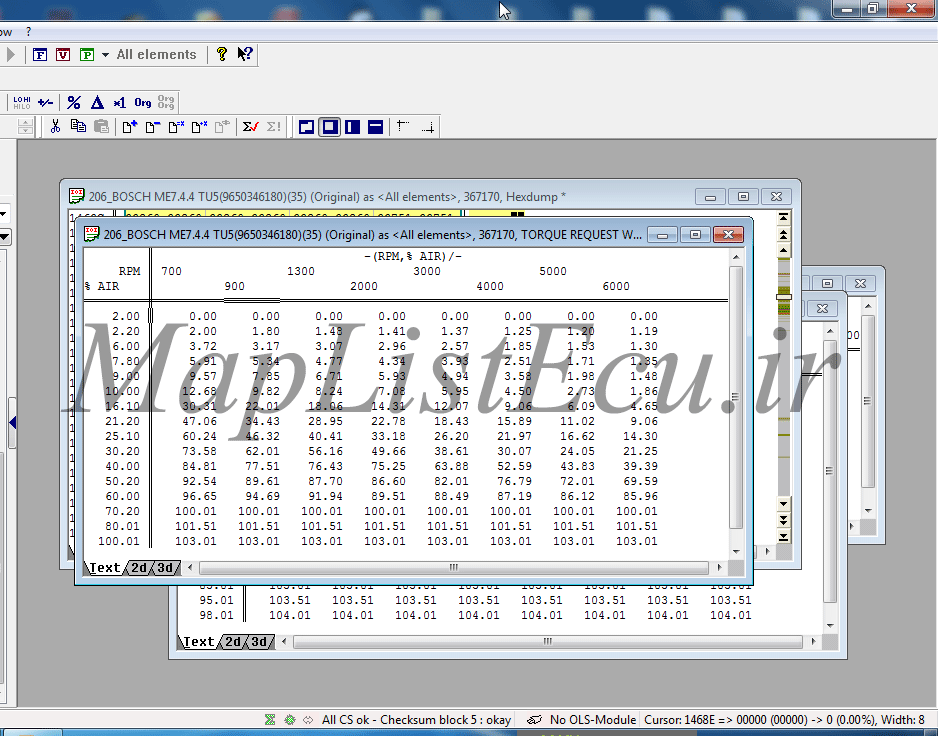Click Hexdump double-up page arrow button
Screen dimensions: 938x736
784,234
